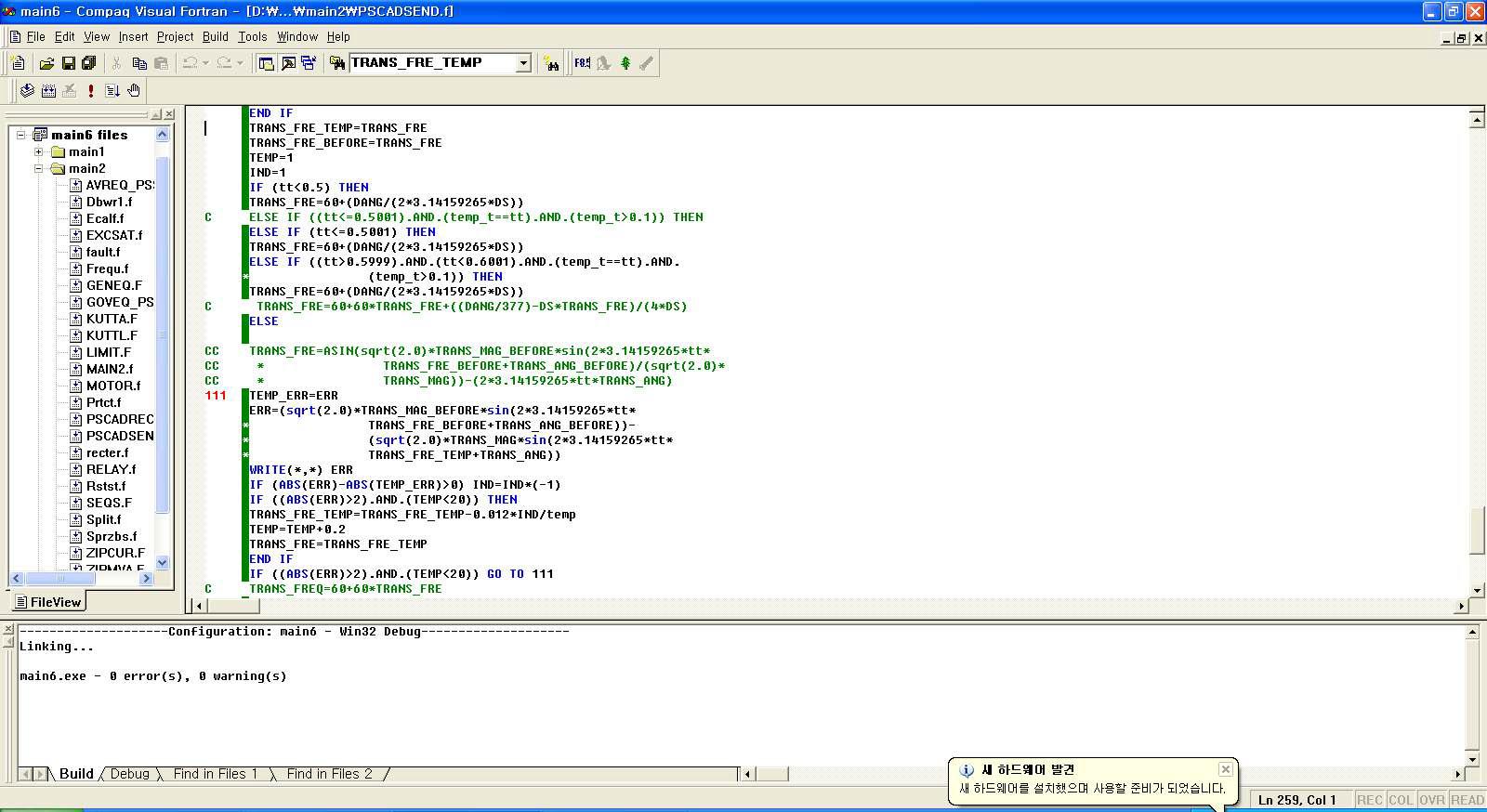Select KUTTA.F in the file tree
The height and width of the screenshot is (812, 1487).
point(112,319)
